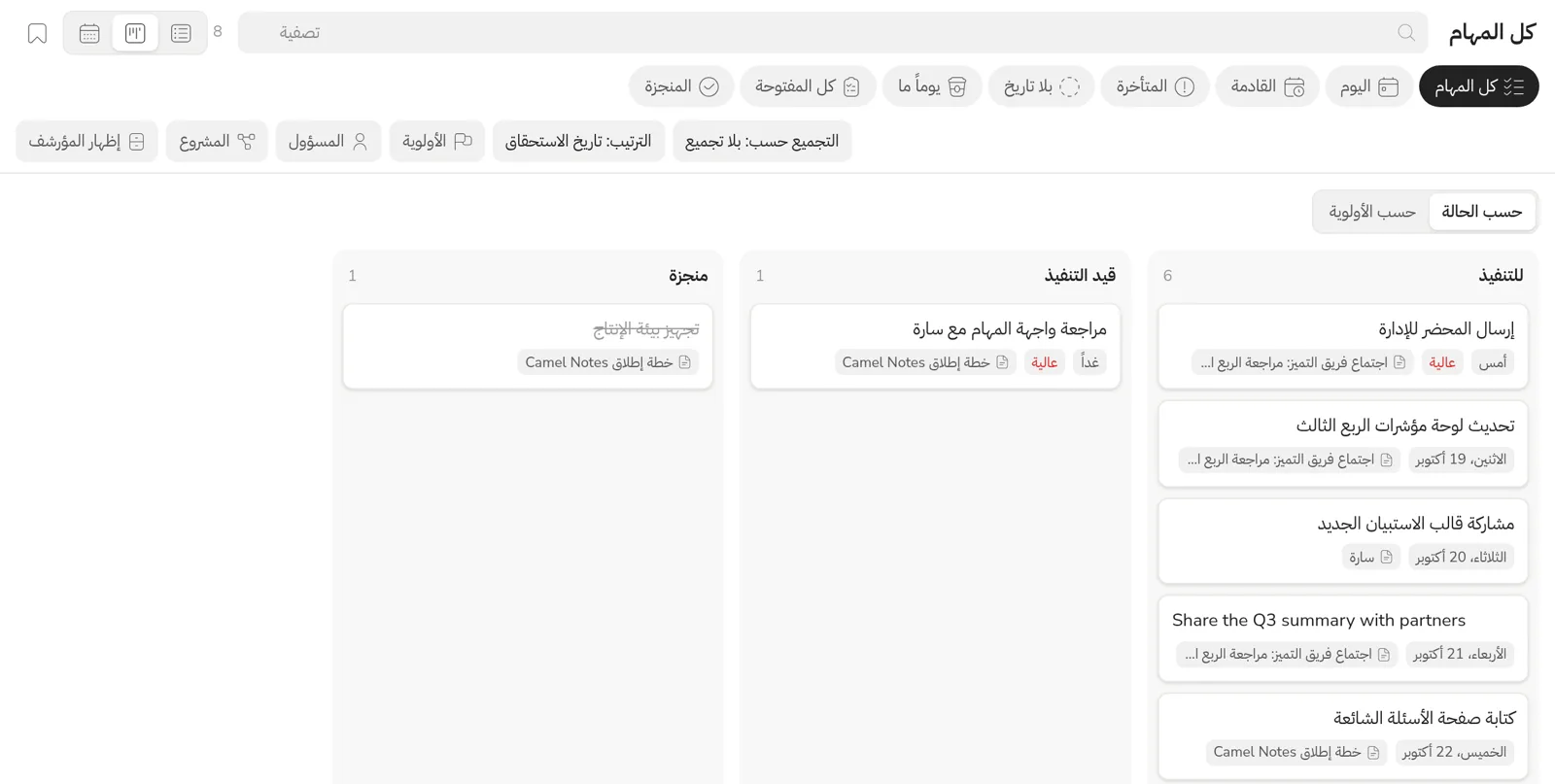Image resolution: width=1555 pixels, height=784 pixels.
Task: Click أمس due date tag
Action: click(1492, 362)
